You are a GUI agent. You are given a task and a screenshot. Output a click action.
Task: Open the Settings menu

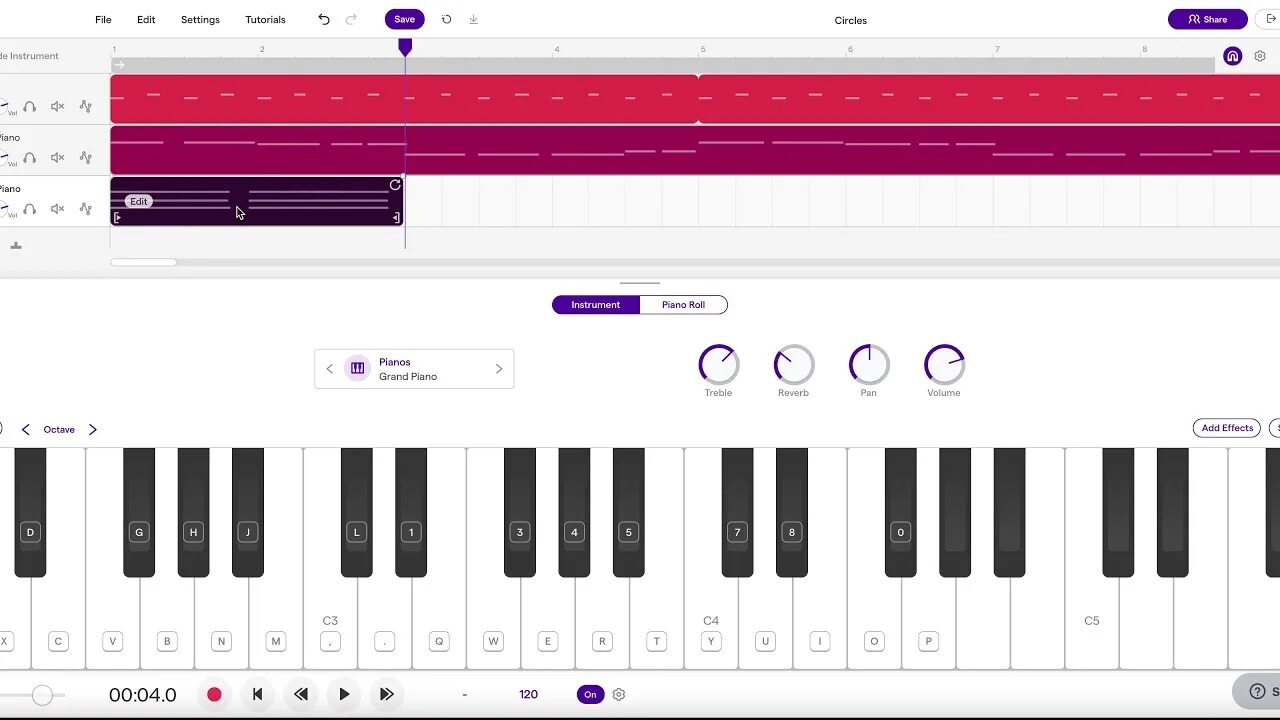(200, 19)
